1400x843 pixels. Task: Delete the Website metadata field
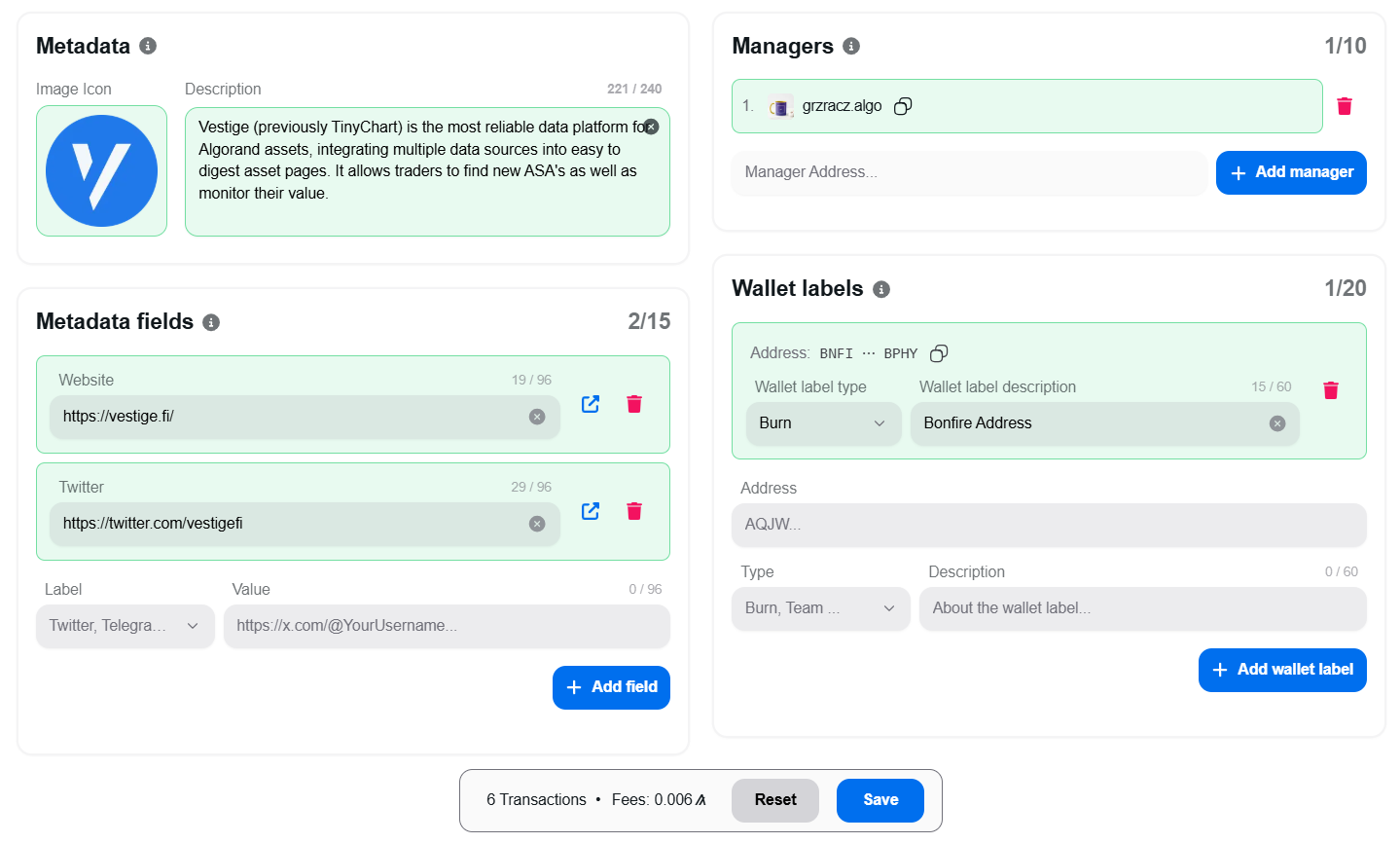click(634, 404)
